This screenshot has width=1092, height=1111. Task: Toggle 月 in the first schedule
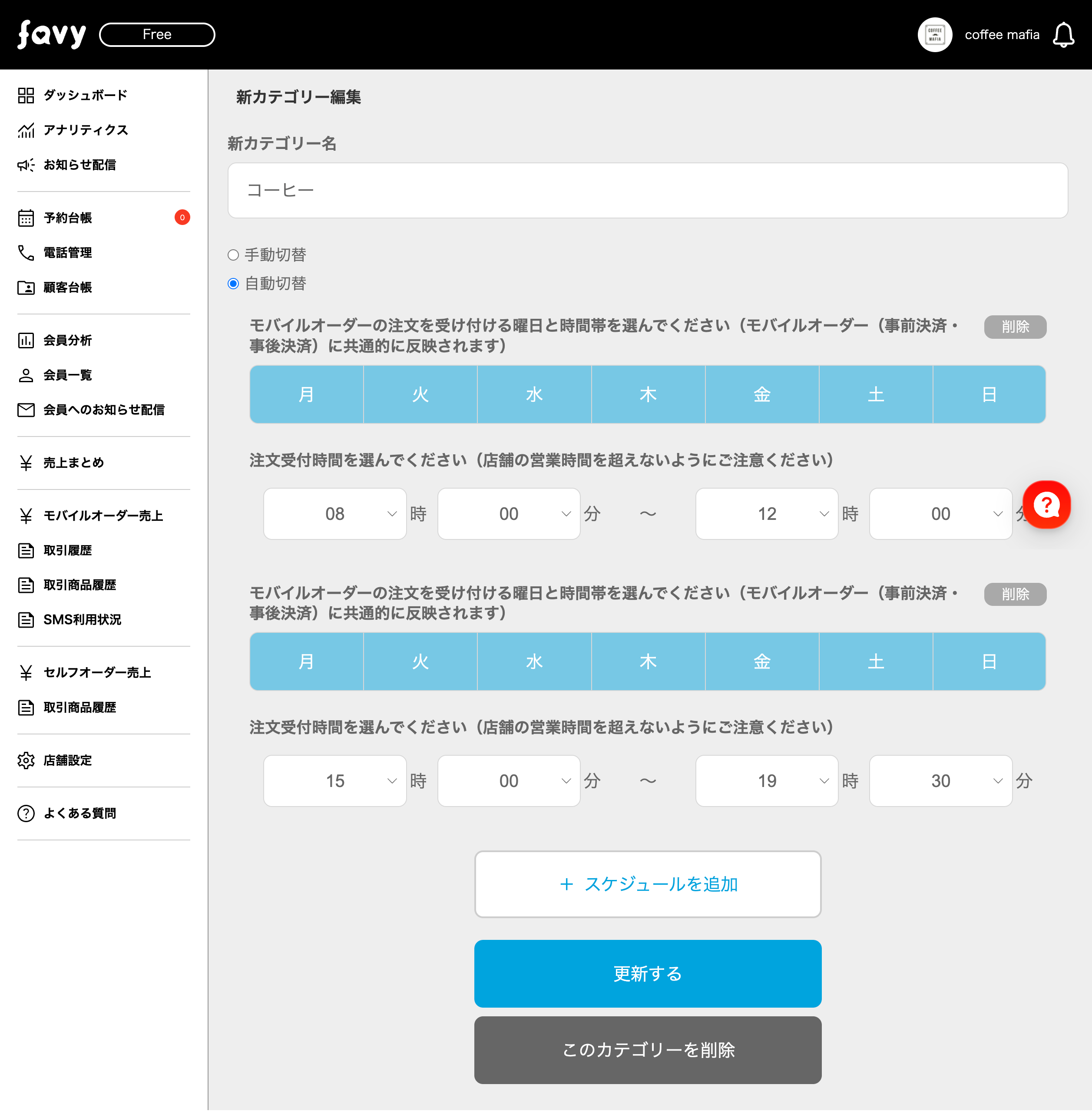306,395
